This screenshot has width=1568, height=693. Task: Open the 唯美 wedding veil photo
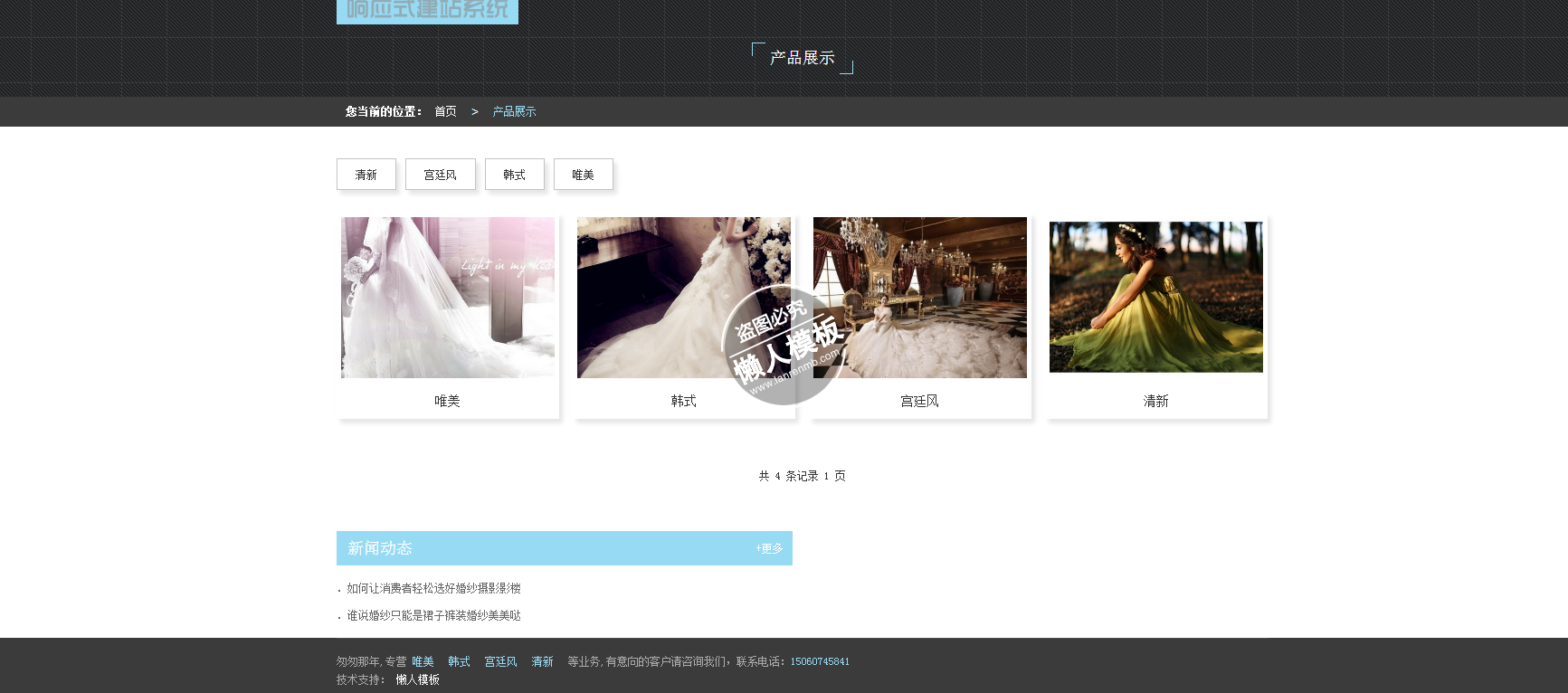point(448,298)
